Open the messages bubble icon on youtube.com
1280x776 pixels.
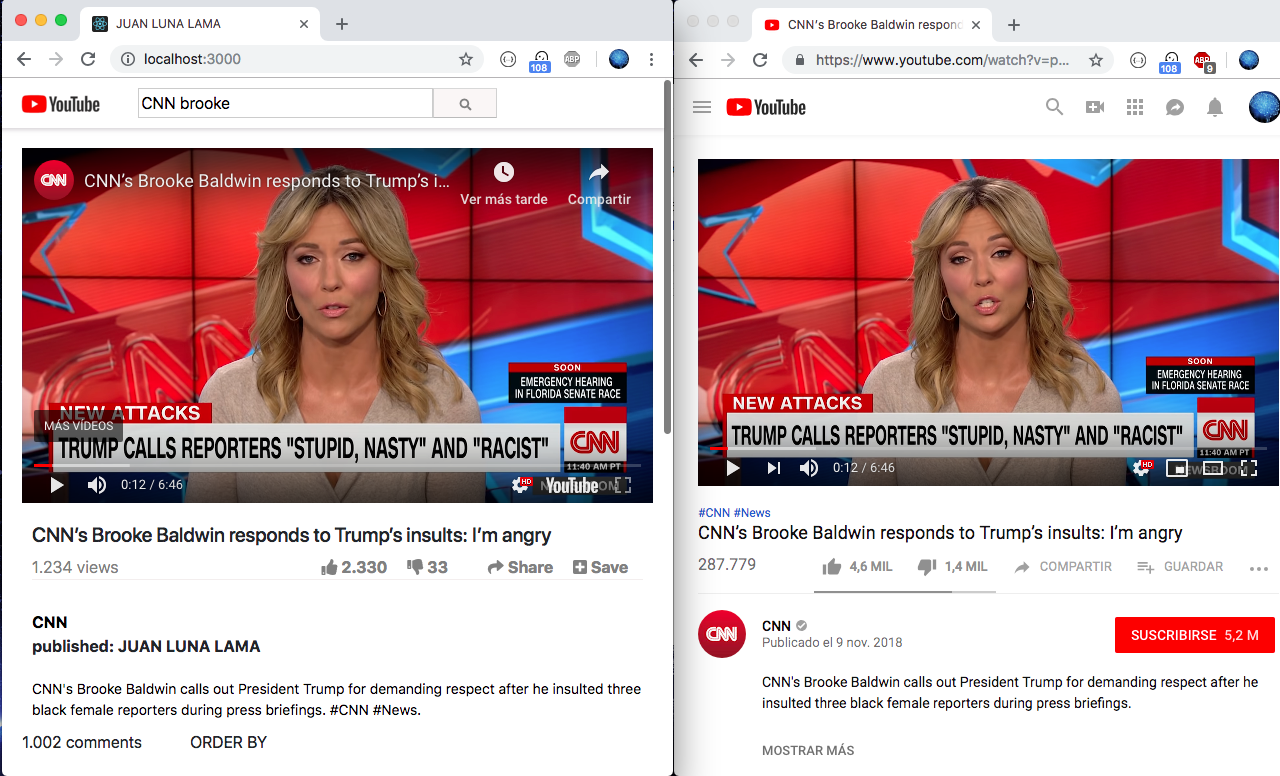point(1175,107)
